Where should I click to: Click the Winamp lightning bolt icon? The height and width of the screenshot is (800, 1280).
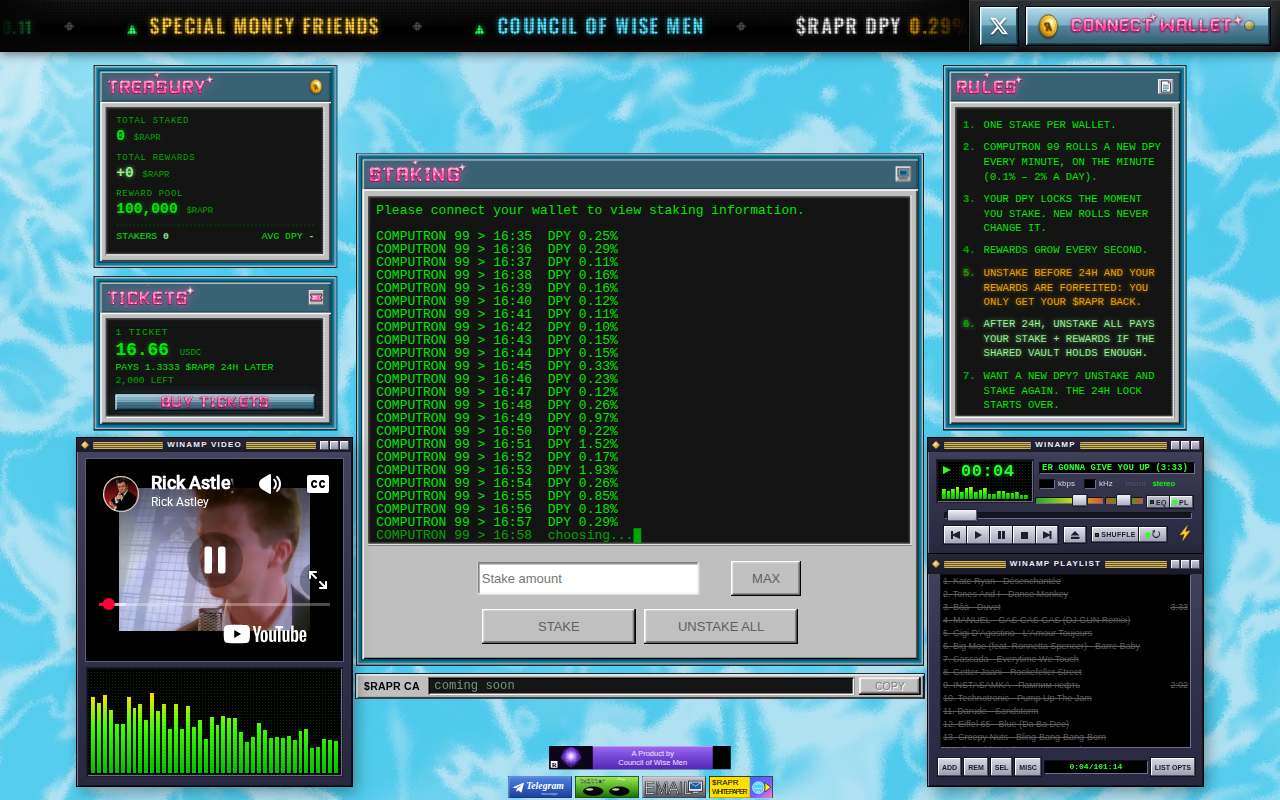[x=1185, y=534]
